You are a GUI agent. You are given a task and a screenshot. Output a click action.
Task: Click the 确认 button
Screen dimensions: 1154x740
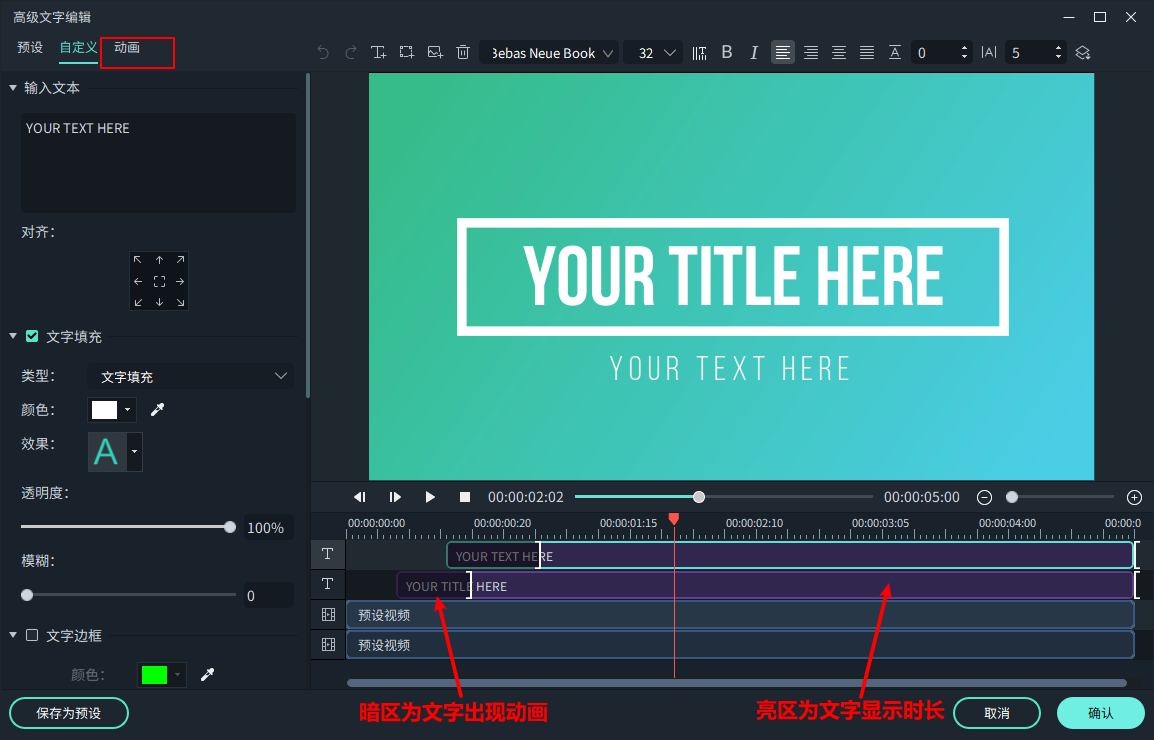1100,713
